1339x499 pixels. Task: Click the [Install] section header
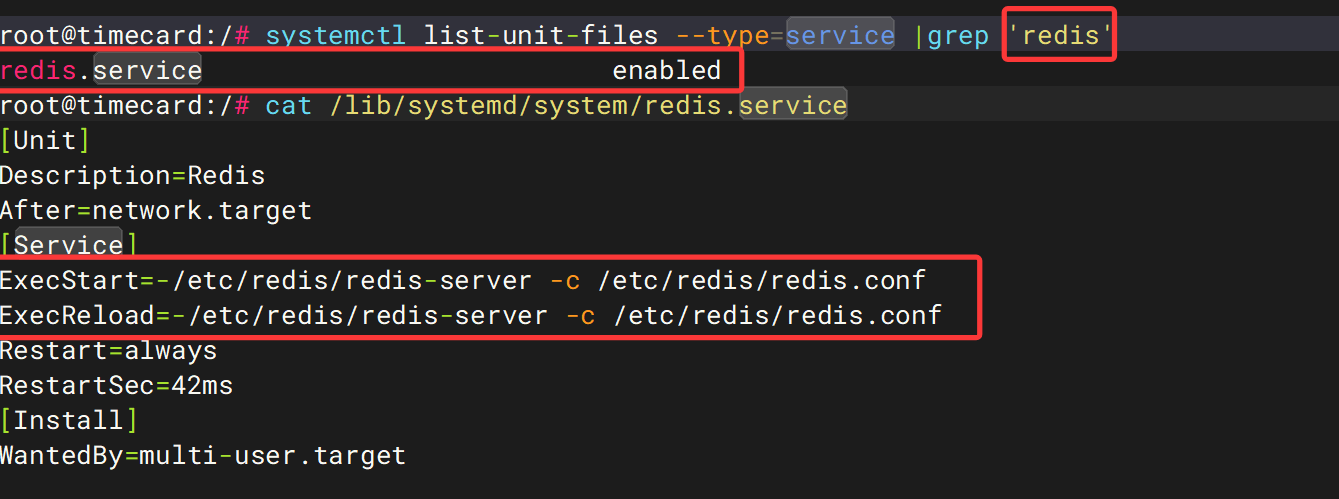click(x=69, y=421)
